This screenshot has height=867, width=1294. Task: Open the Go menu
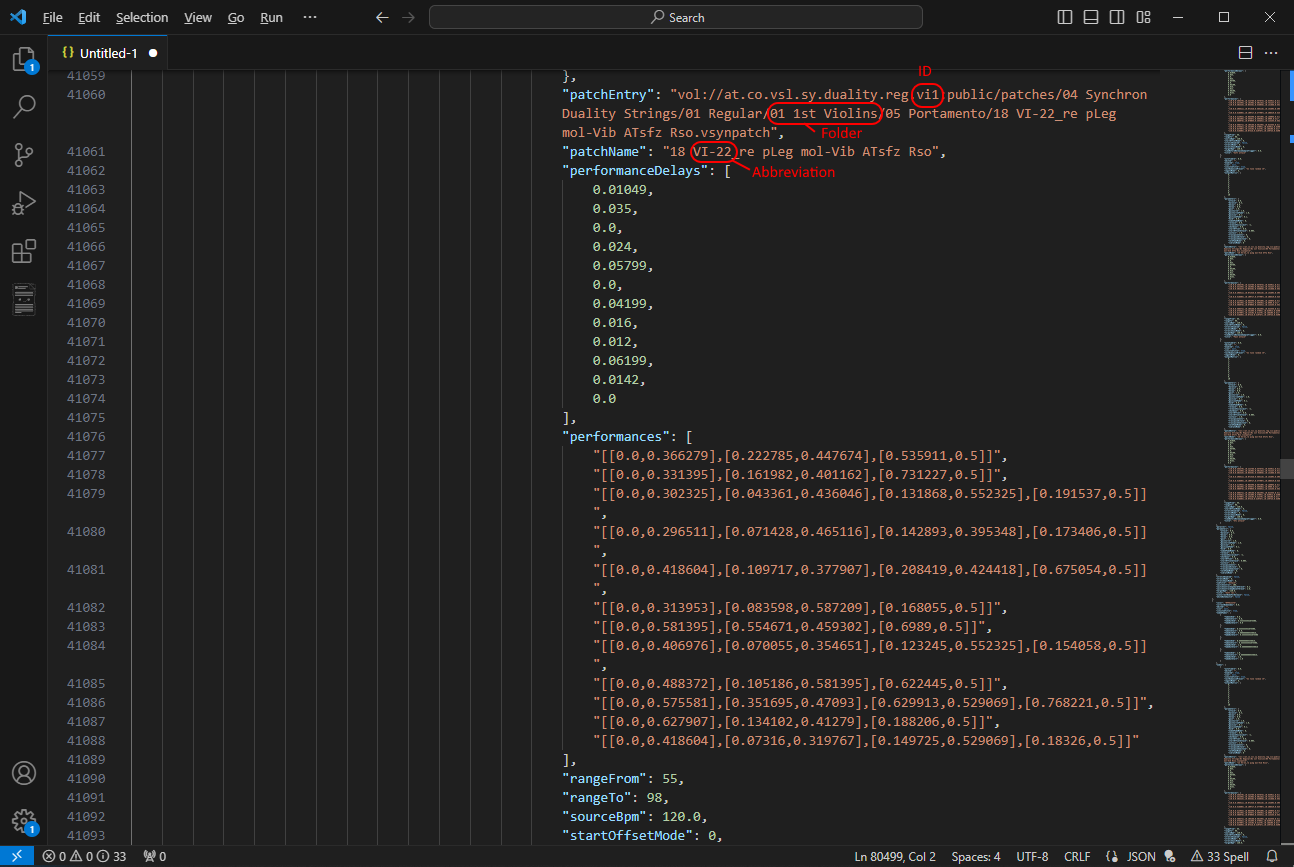click(x=236, y=18)
